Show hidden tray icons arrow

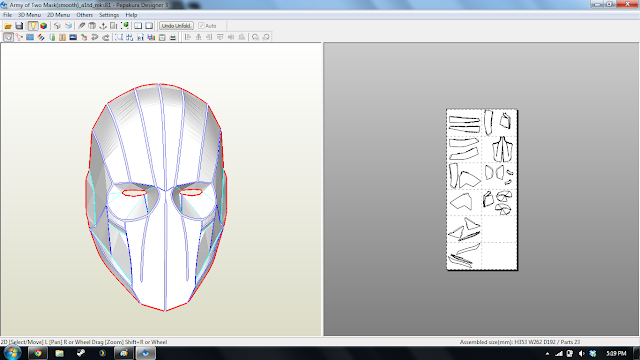[547, 353]
